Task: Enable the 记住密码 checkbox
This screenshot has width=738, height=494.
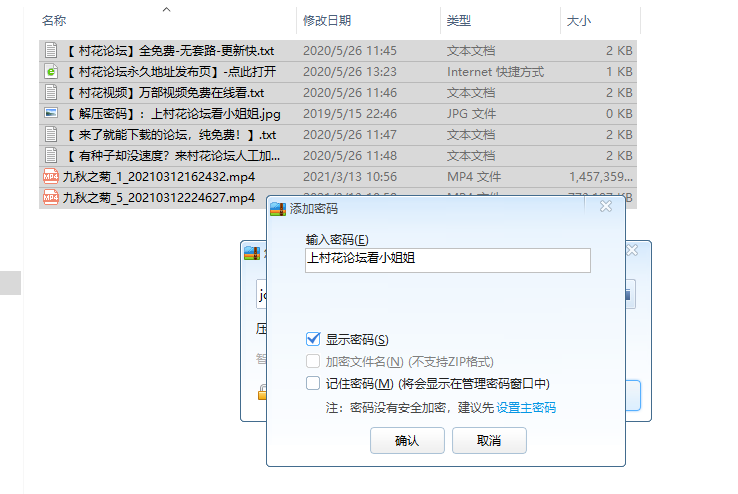Action: pyautogui.click(x=313, y=384)
